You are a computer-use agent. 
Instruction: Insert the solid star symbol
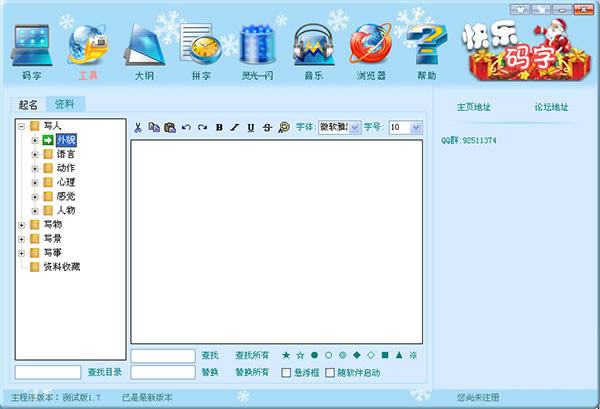click(286, 355)
